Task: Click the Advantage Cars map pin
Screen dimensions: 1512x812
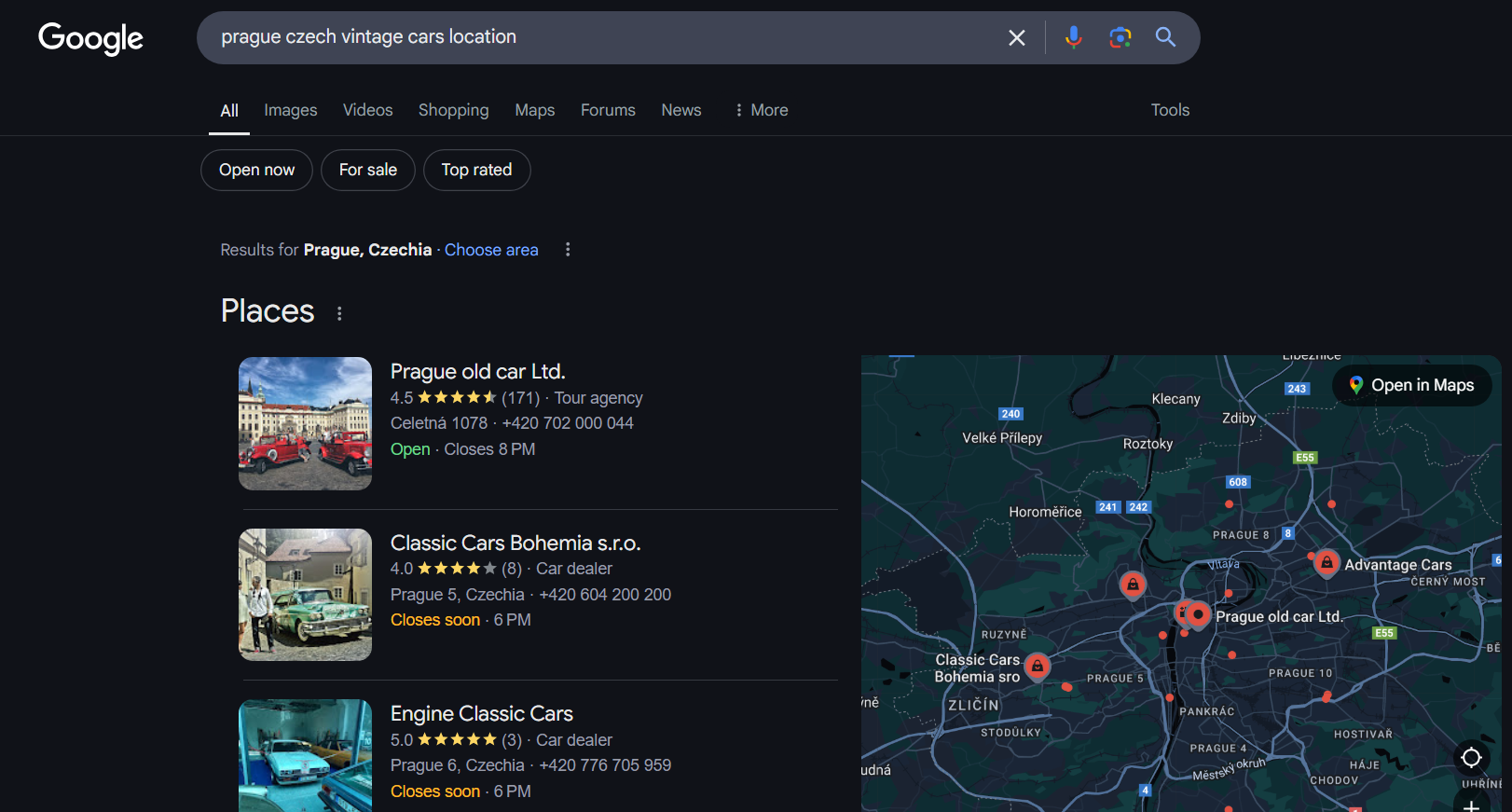Action: coord(1326,562)
